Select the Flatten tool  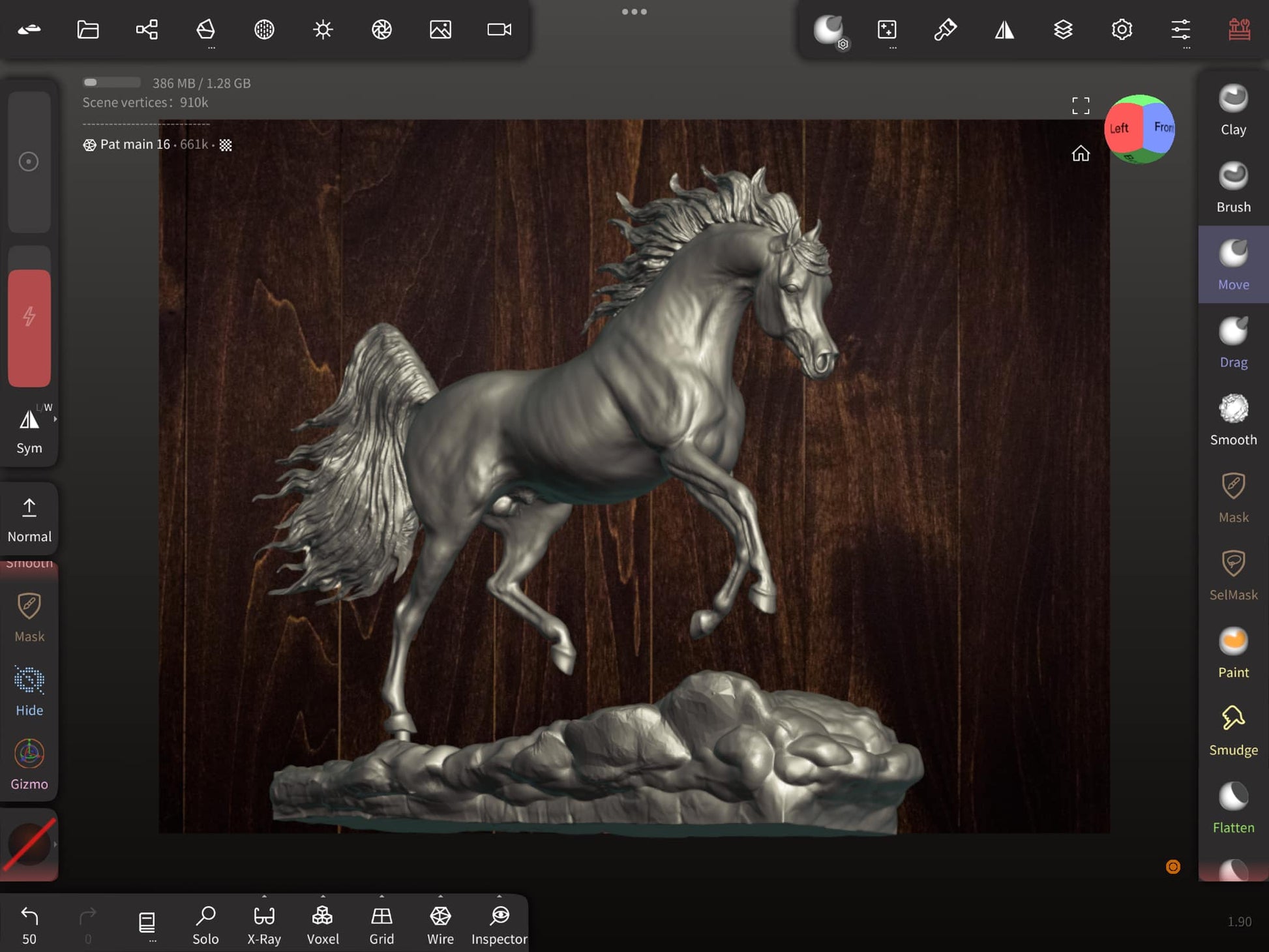1233,808
